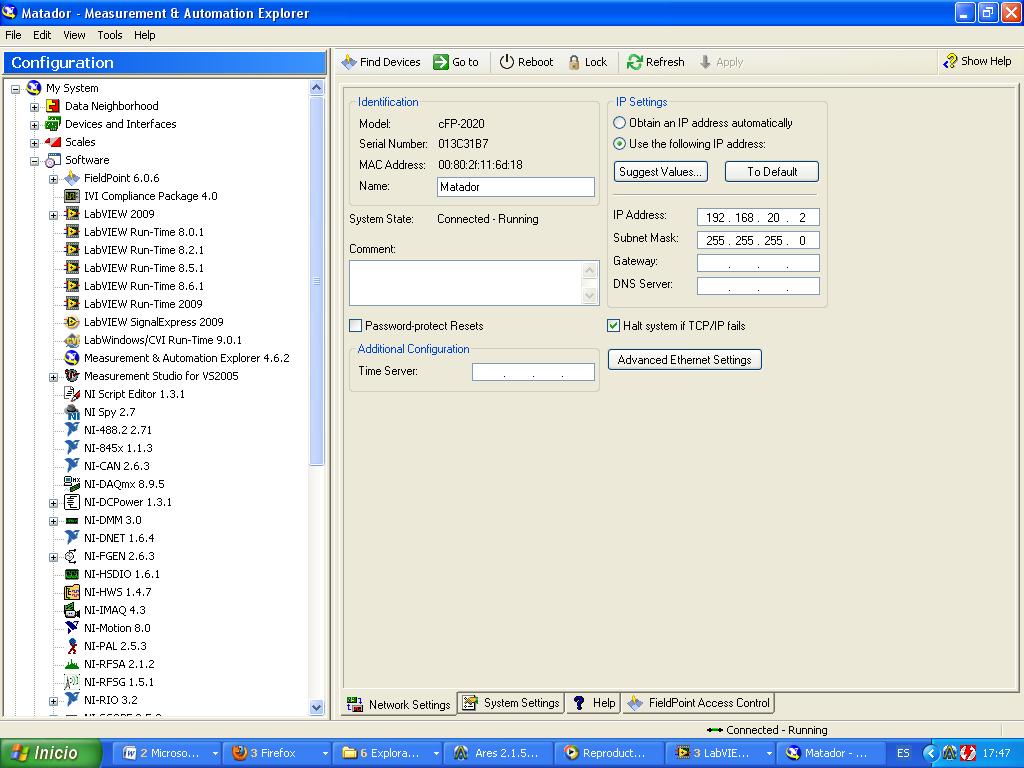1024x768 pixels.
Task: Select NI Script Editor 1.3.1 icon
Action: (72, 394)
